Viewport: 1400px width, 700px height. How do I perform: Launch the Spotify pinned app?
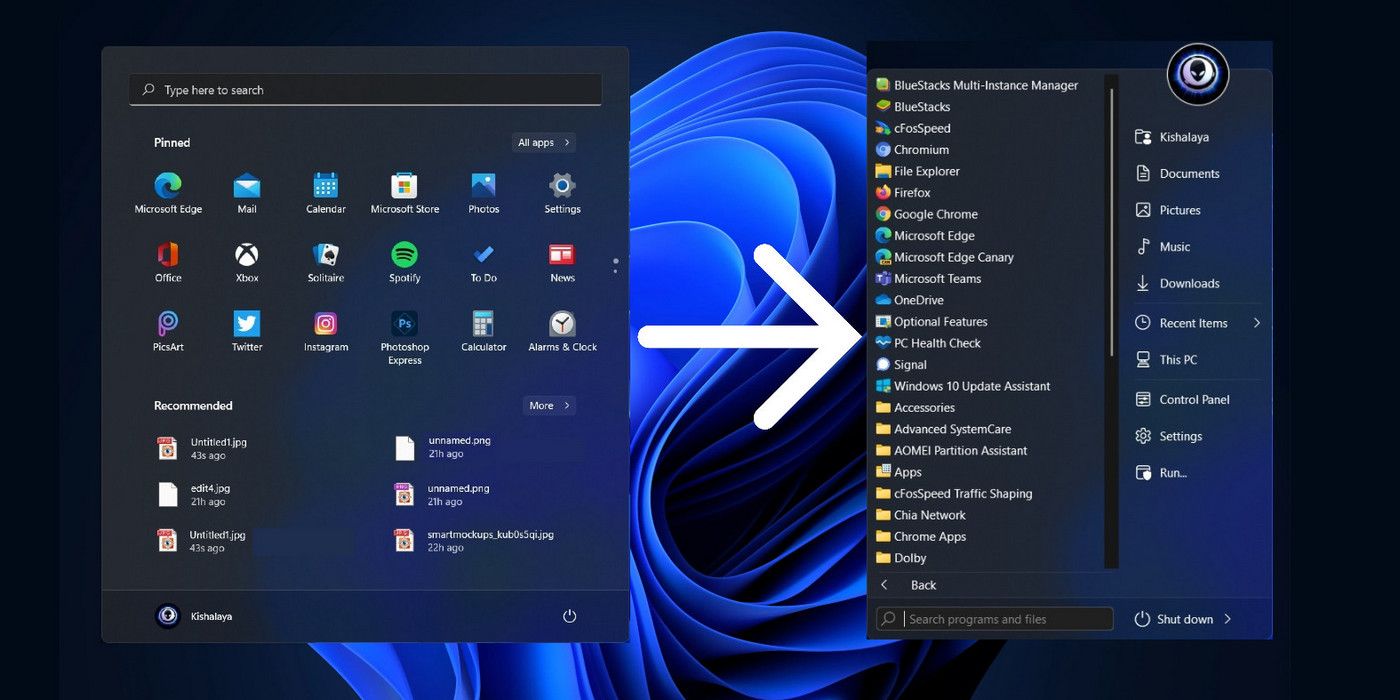[x=404, y=255]
